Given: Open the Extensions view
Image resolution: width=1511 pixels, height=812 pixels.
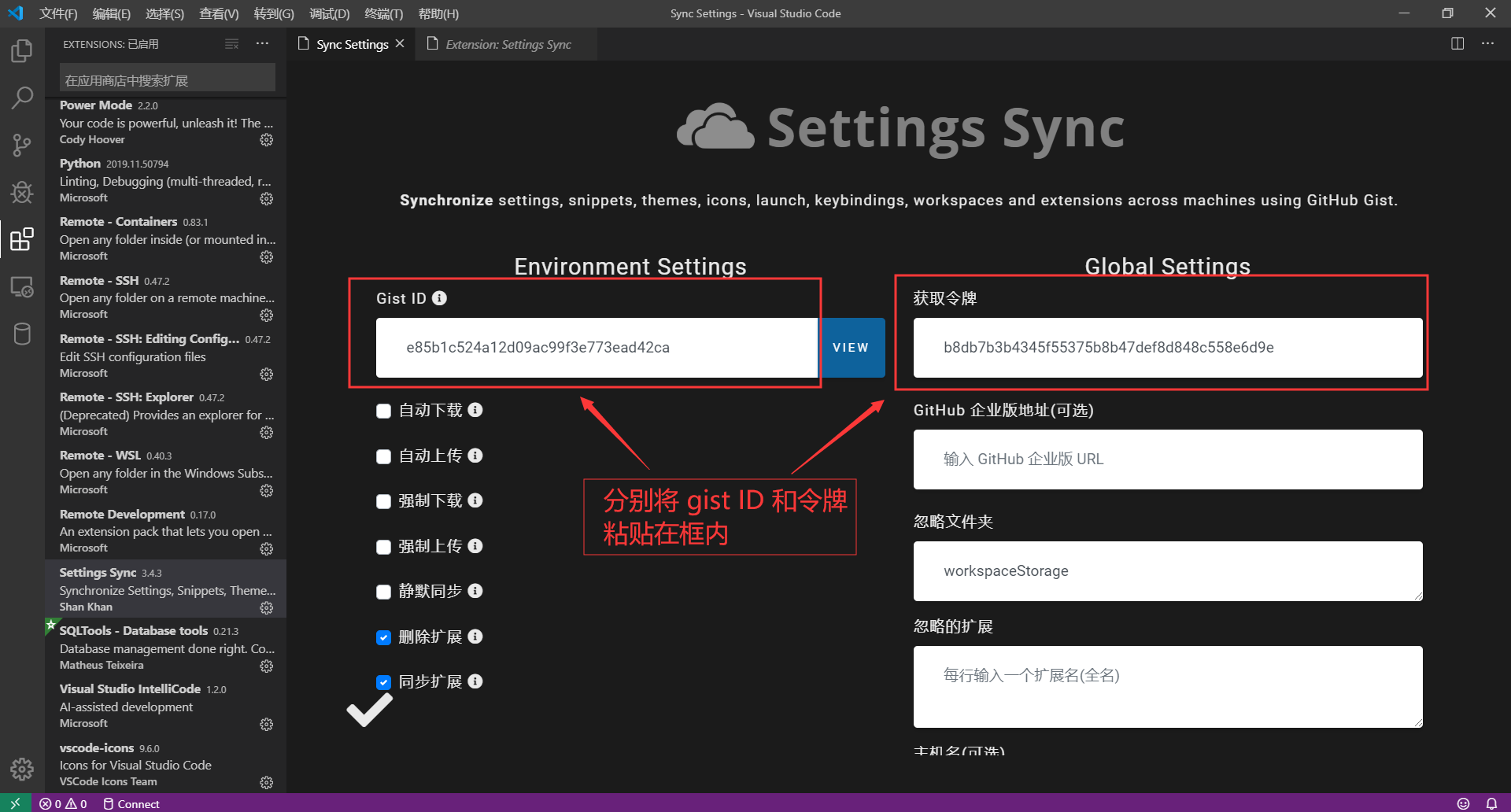Looking at the screenshot, I should click(x=22, y=239).
